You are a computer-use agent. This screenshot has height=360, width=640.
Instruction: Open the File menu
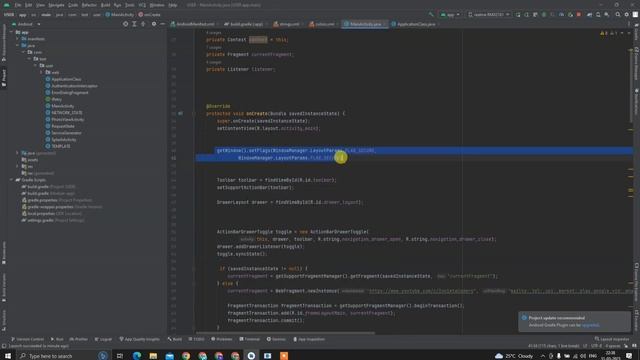[x=18, y=5]
